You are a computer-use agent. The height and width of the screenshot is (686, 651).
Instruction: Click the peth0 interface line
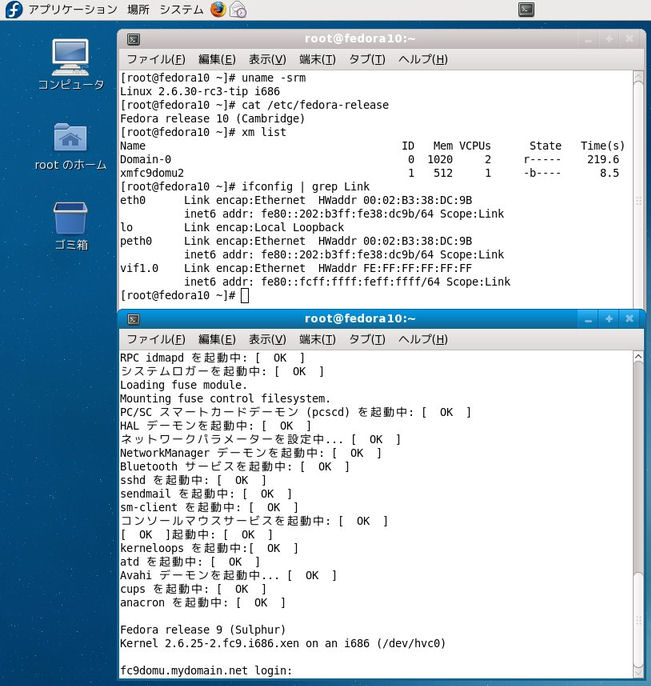tap(296, 241)
